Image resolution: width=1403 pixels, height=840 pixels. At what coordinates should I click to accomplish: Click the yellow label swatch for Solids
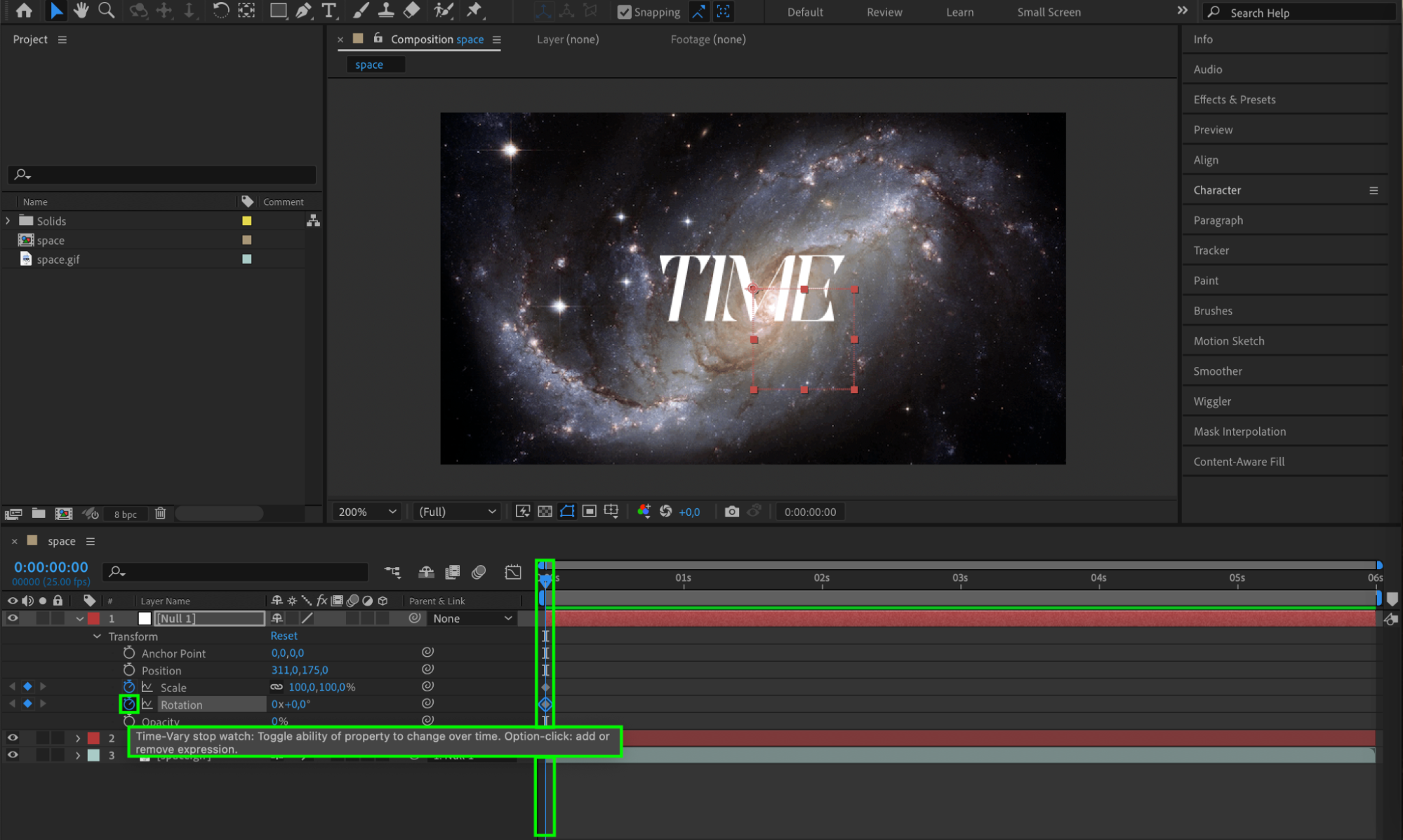[247, 221]
